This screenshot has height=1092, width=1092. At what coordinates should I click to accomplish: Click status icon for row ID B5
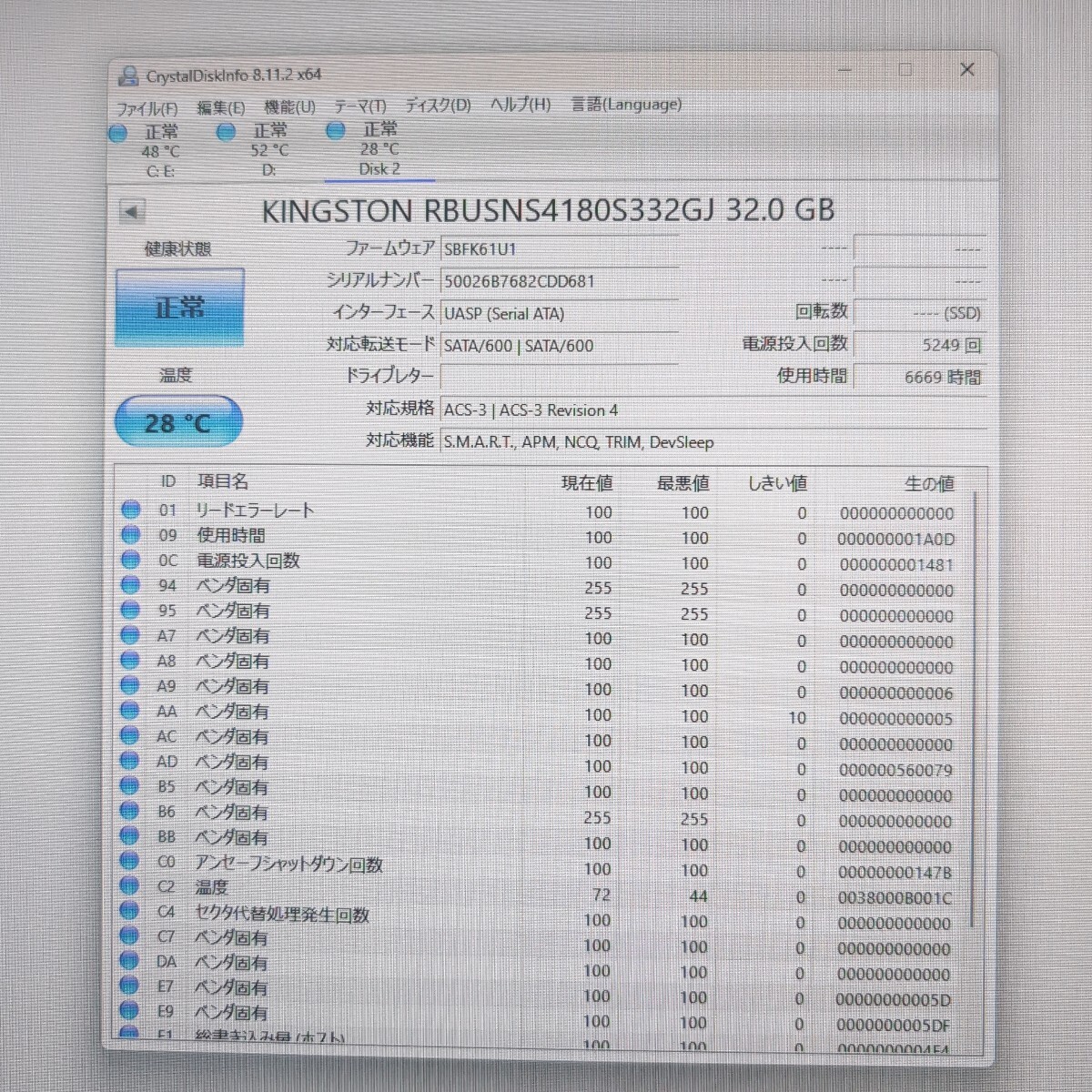(130, 785)
